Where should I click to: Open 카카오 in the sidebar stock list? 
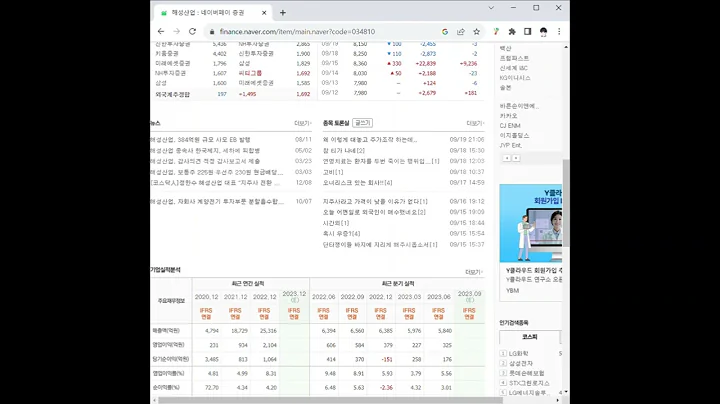tap(508, 116)
